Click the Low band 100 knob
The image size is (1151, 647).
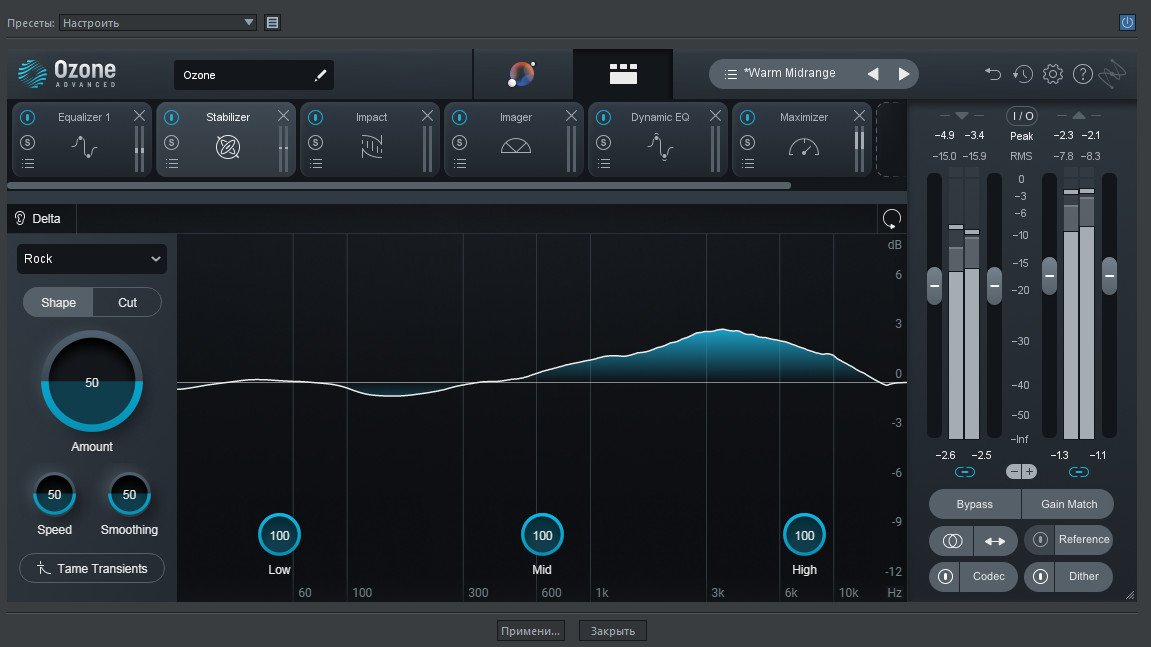click(280, 535)
